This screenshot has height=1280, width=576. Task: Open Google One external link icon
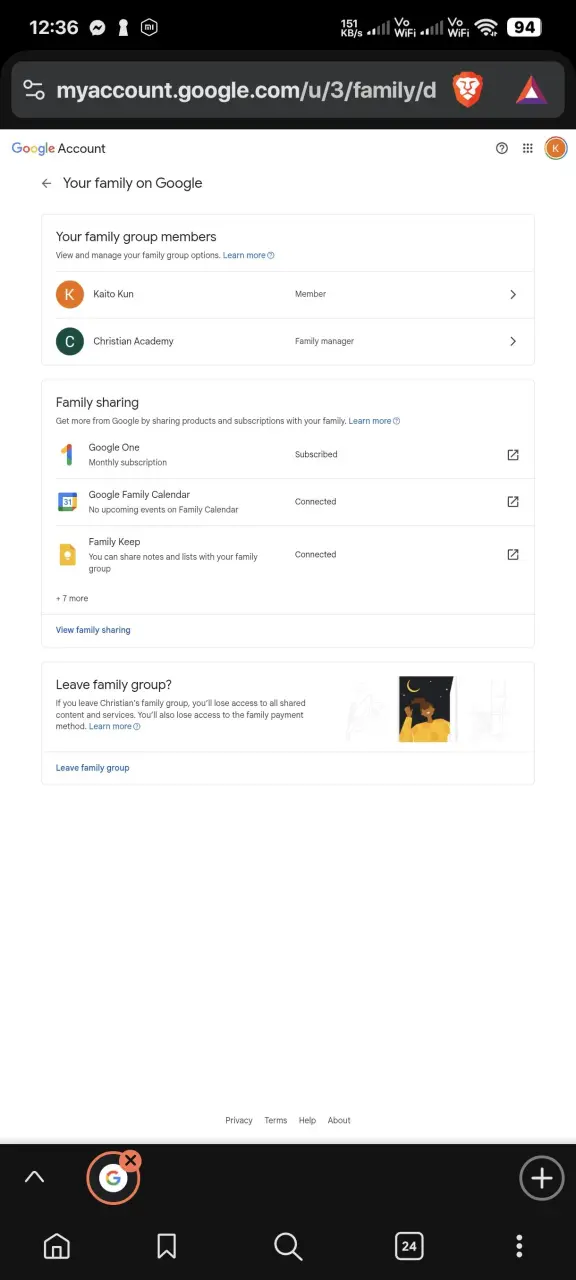click(513, 455)
